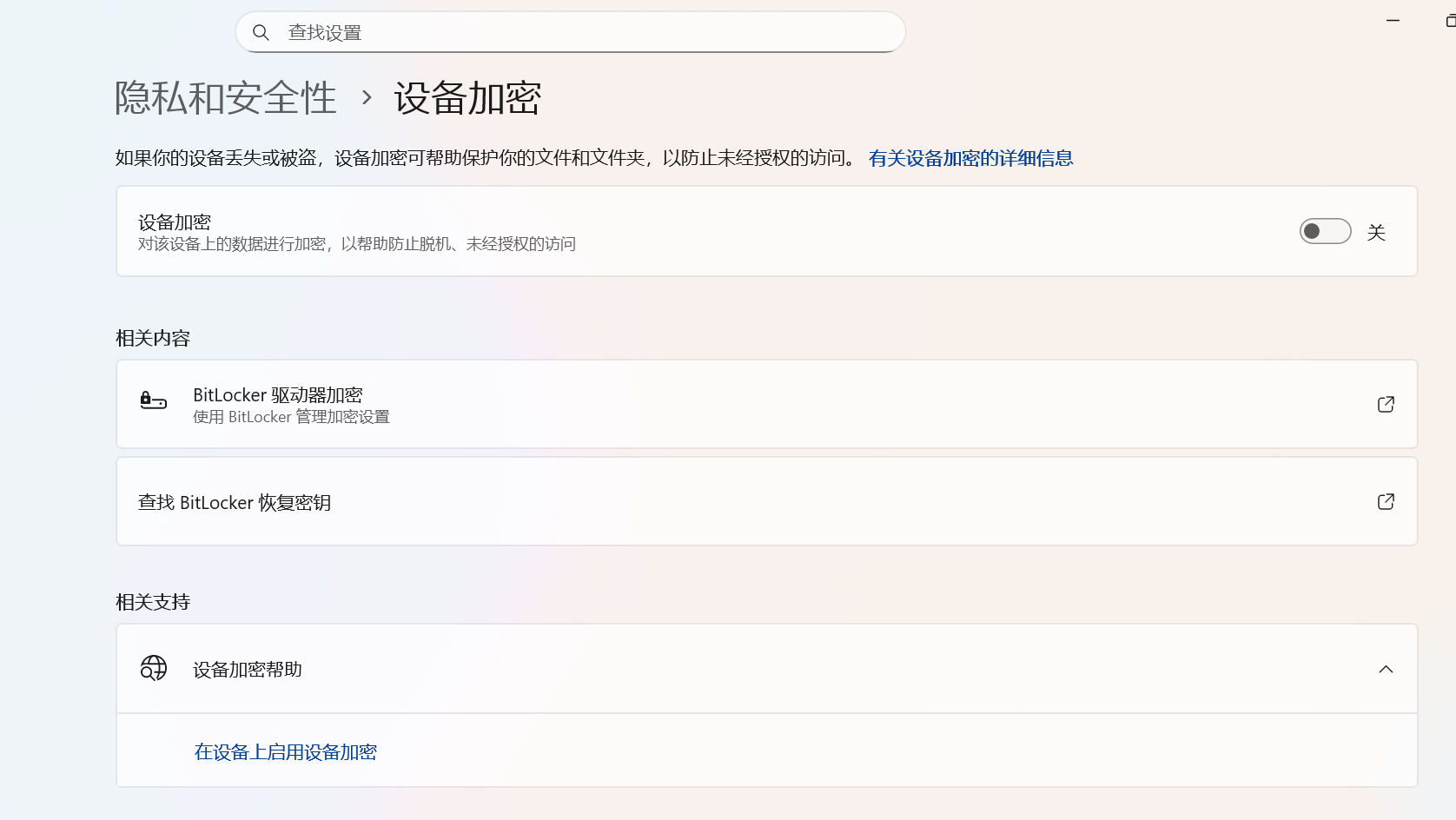Go back to 隐私和安全性 breadcrumb
The width and height of the screenshot is (1456, 820).
coord(226,98)
